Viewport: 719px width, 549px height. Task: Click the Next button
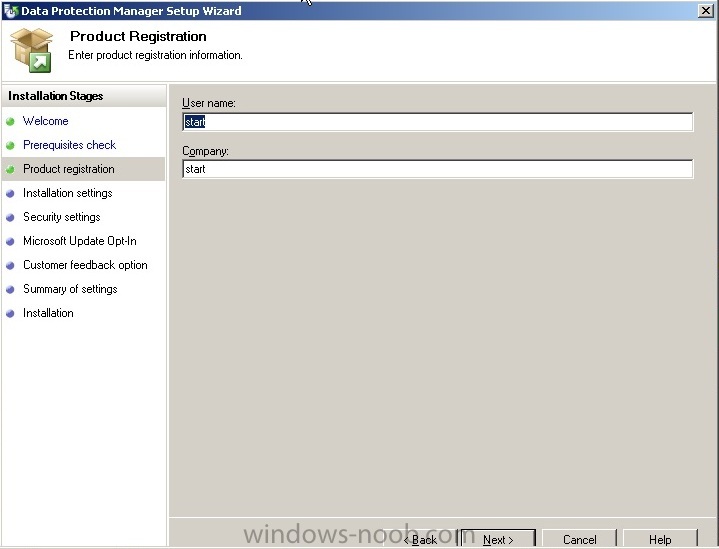498,539
